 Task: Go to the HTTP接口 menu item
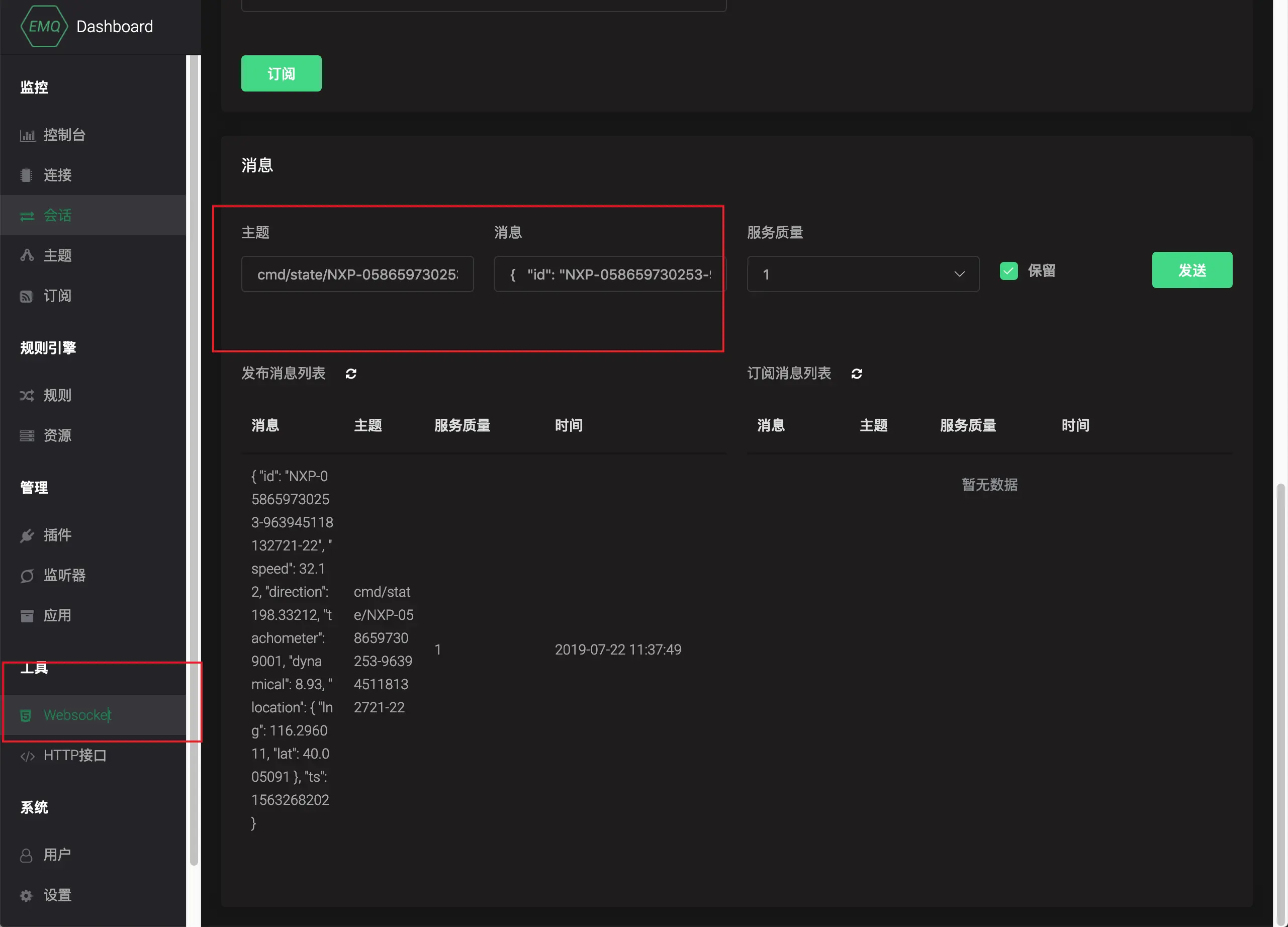(x=75, y=756)
